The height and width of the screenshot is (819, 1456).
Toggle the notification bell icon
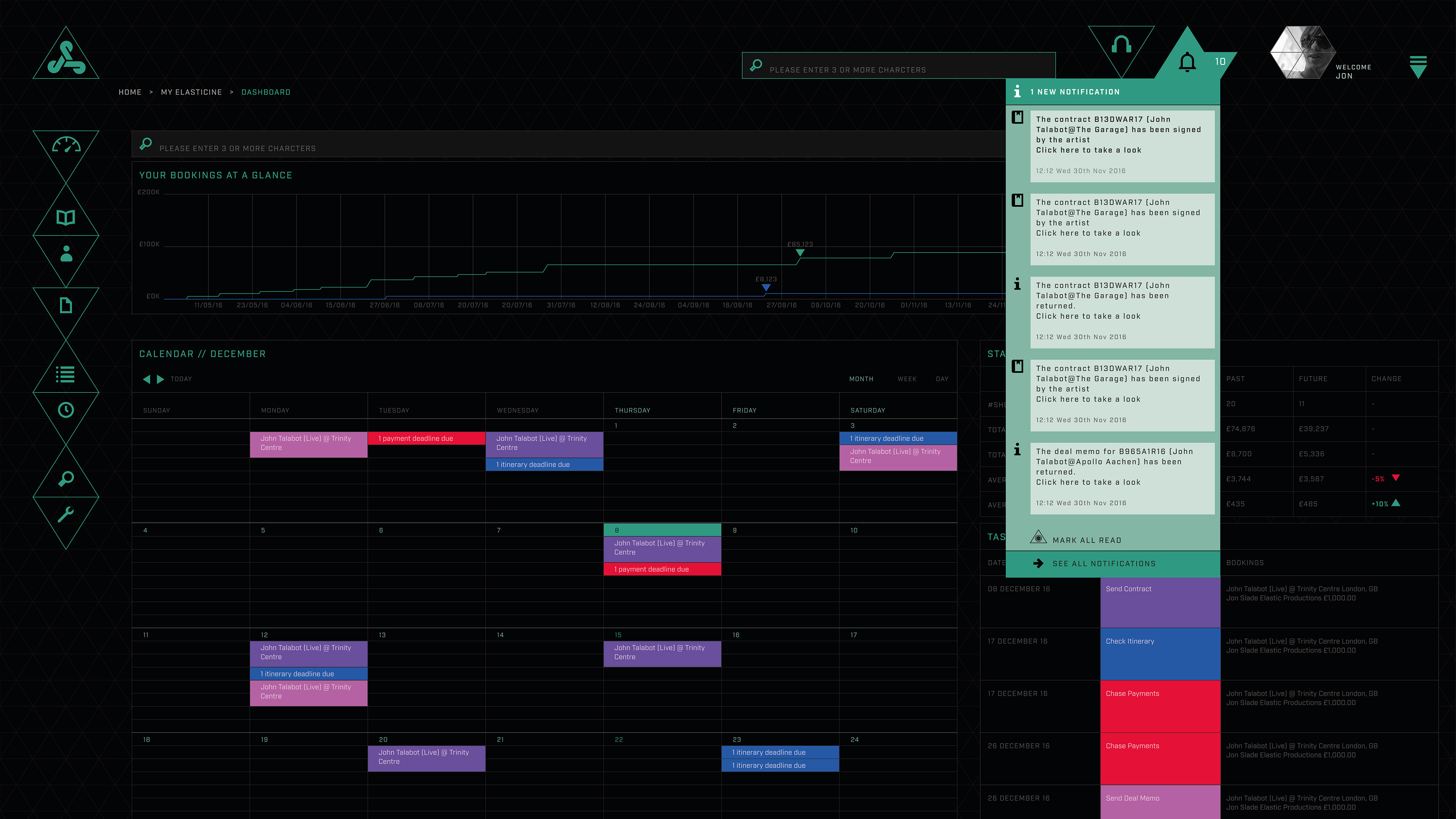pos(1187,61)
